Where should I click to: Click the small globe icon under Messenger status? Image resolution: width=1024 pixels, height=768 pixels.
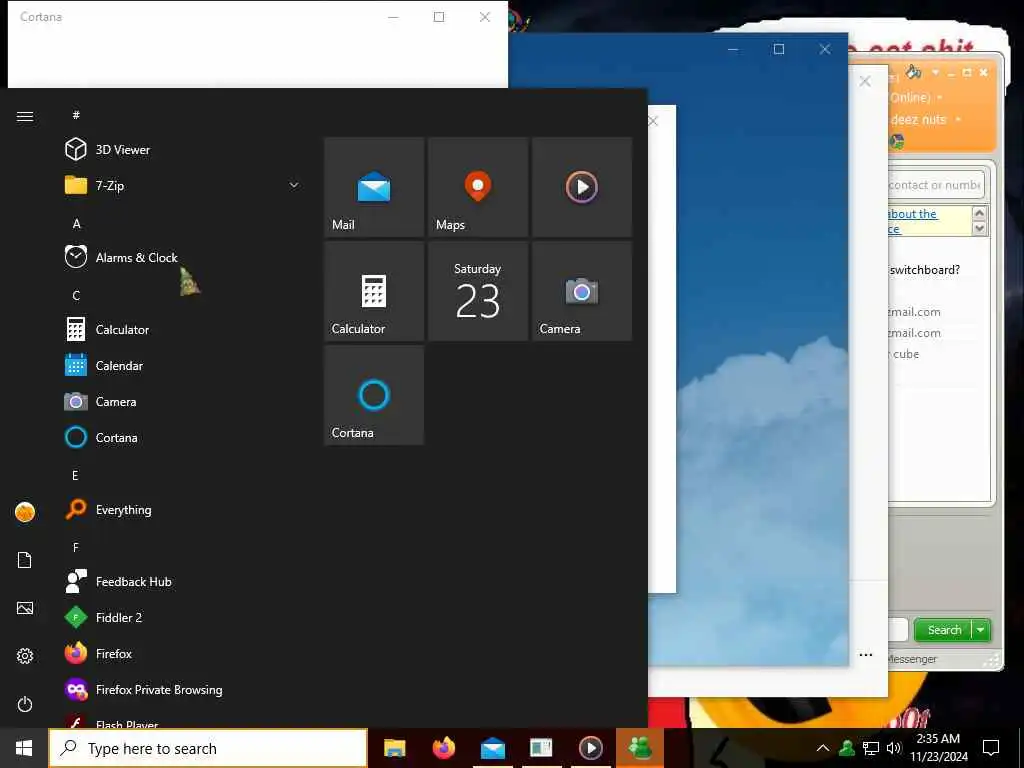[897, 141]
